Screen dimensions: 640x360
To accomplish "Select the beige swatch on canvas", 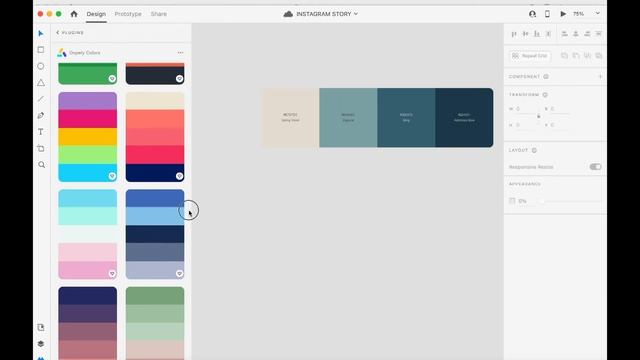I will click(x=290, y=118).
